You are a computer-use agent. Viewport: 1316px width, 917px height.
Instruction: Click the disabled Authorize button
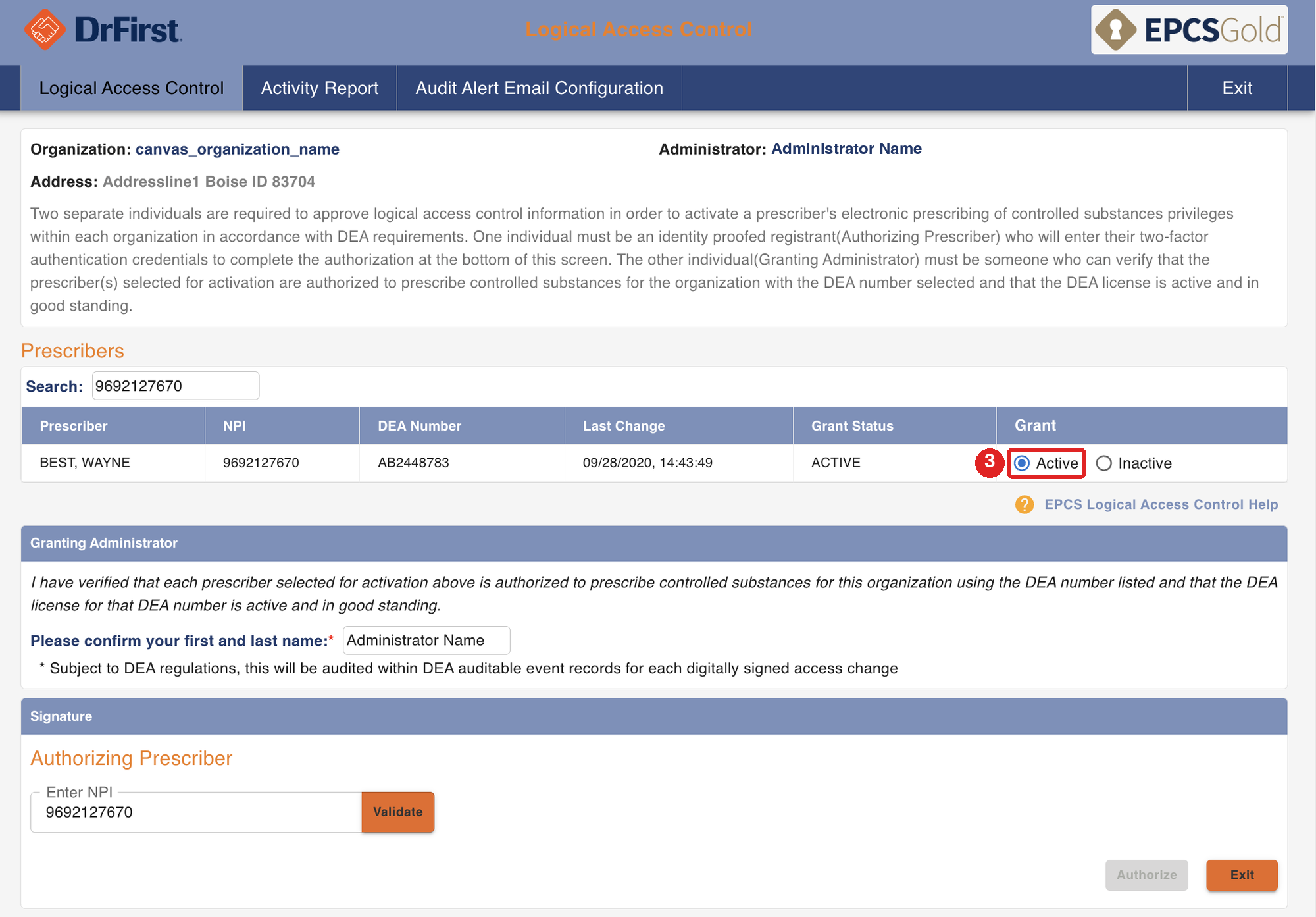[1147, 875]
